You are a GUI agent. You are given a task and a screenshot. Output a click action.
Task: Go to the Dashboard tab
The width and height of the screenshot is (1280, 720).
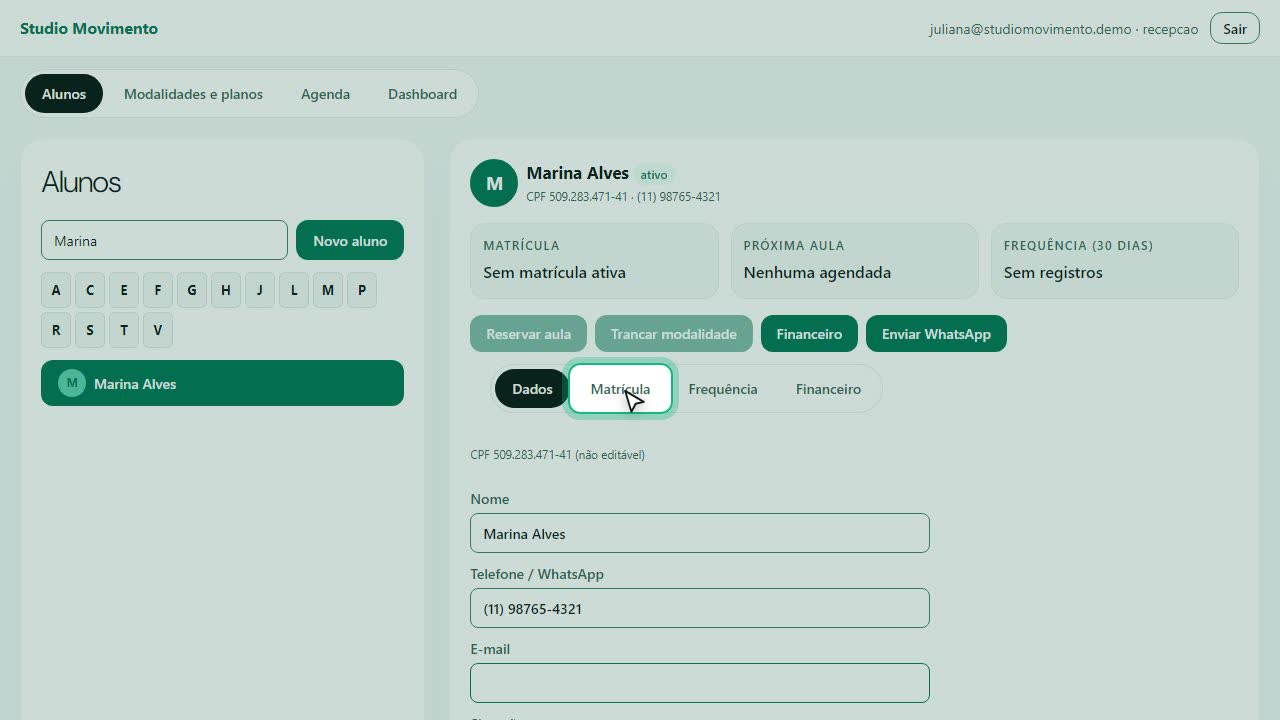coord(422,94)
